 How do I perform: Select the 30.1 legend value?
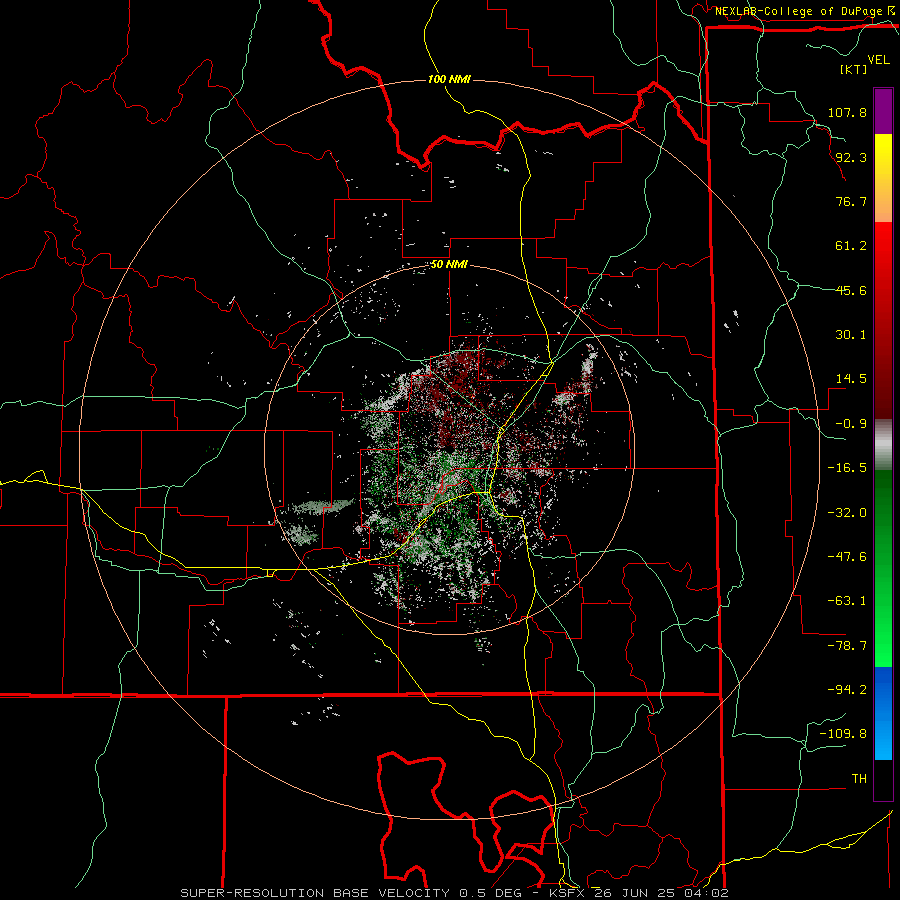pyautogui.click(x=851, y=335)
